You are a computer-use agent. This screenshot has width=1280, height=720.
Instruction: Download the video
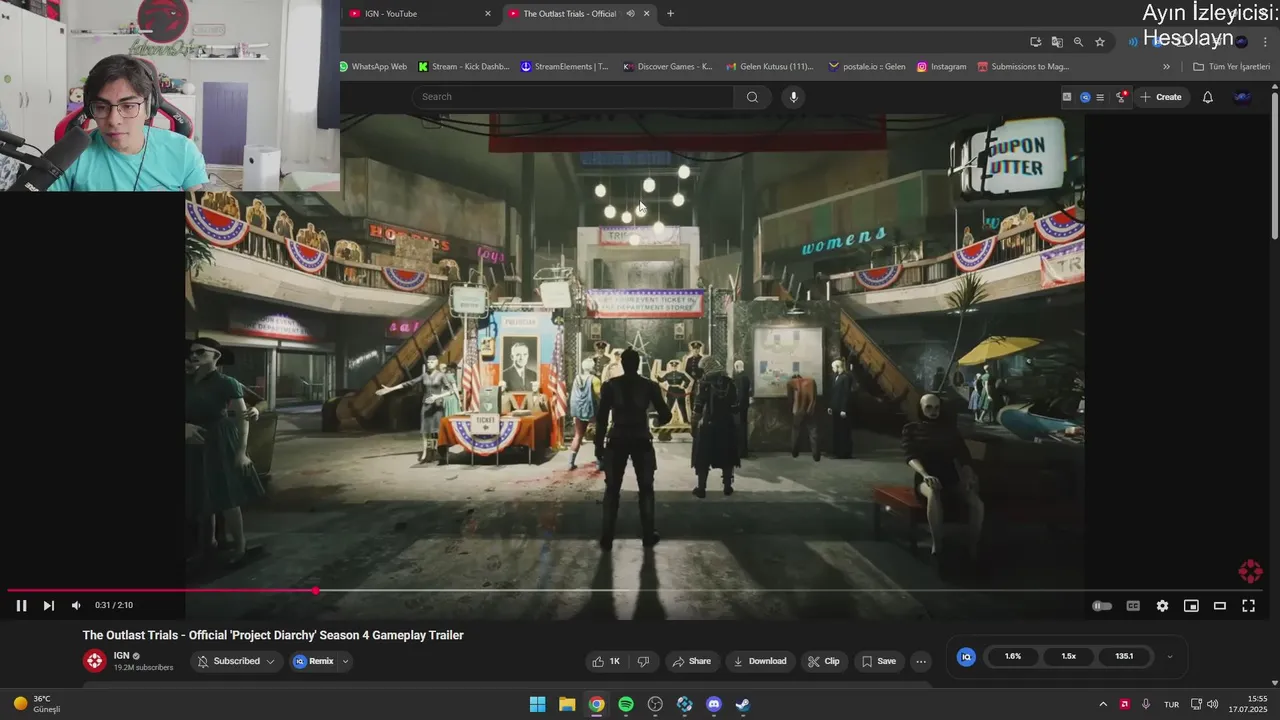(x=760, y=661)
